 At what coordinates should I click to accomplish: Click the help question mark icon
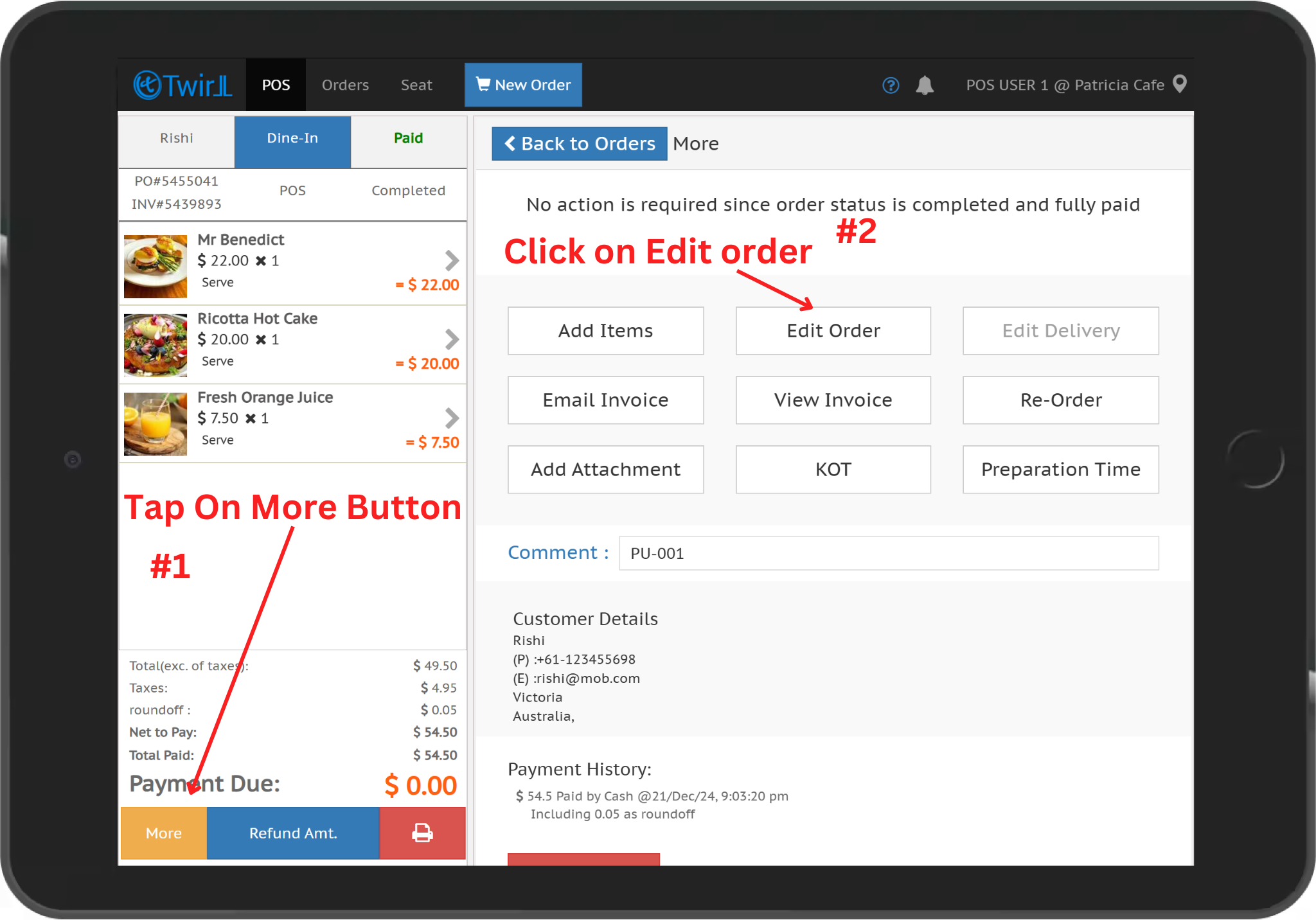tap(891, 85)
